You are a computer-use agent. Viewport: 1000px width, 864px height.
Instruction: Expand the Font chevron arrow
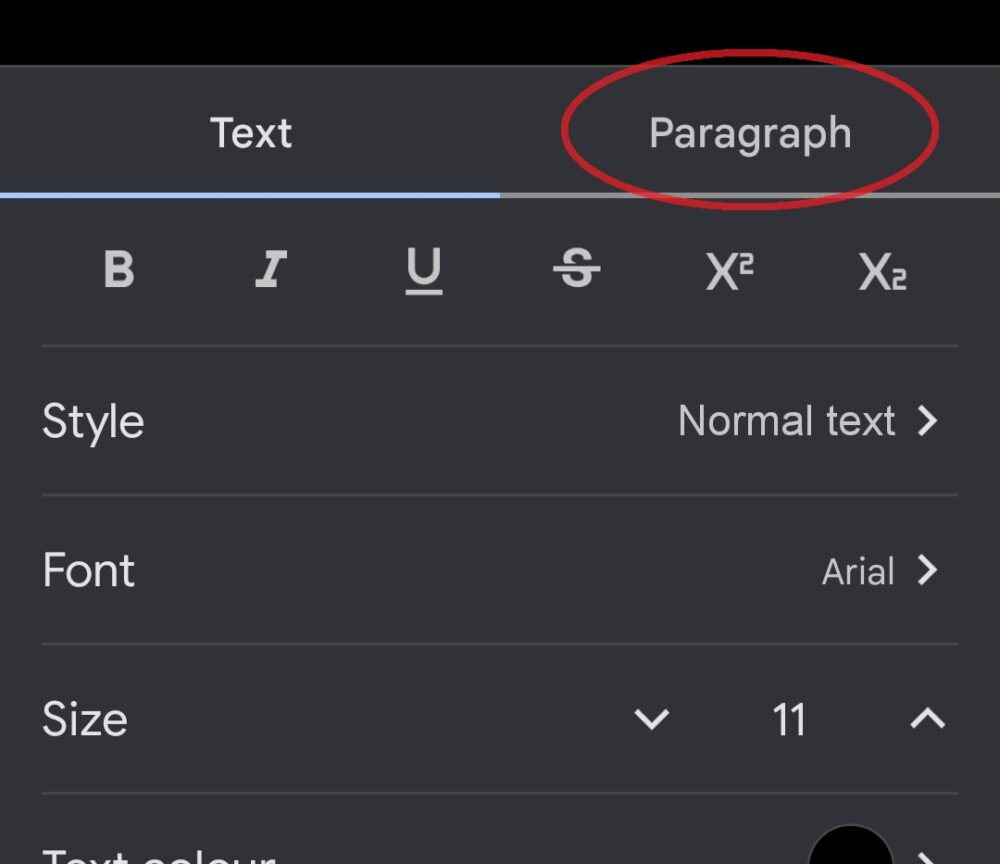click(x=928, y=571)
